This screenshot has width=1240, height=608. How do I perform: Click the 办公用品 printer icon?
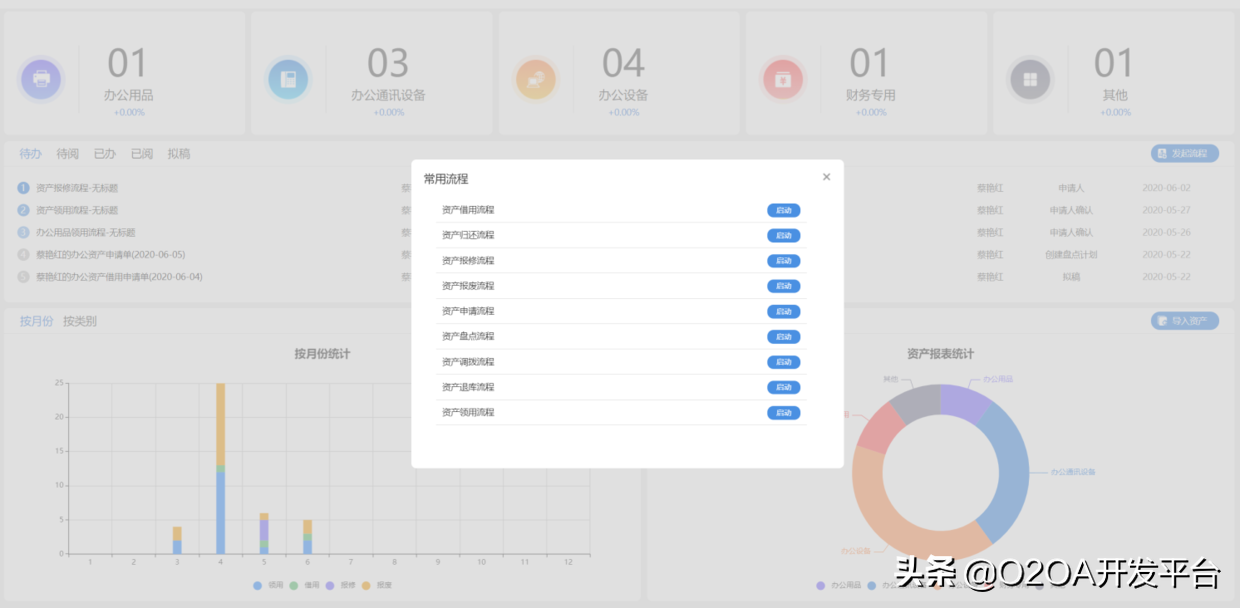pos(41,78)
